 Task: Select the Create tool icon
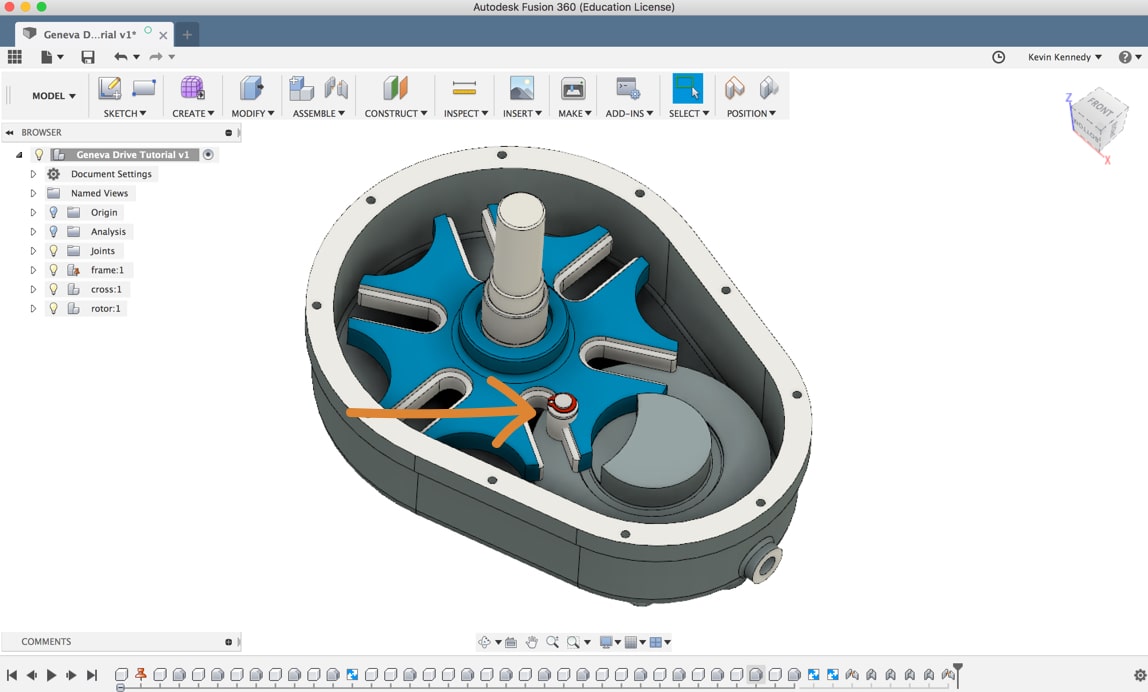click(191, 90)
